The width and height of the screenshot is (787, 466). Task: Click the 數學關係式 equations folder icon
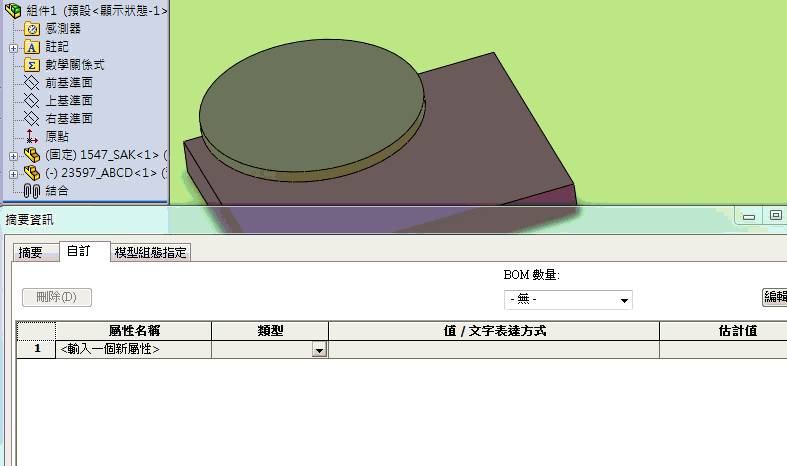[32, 65]
